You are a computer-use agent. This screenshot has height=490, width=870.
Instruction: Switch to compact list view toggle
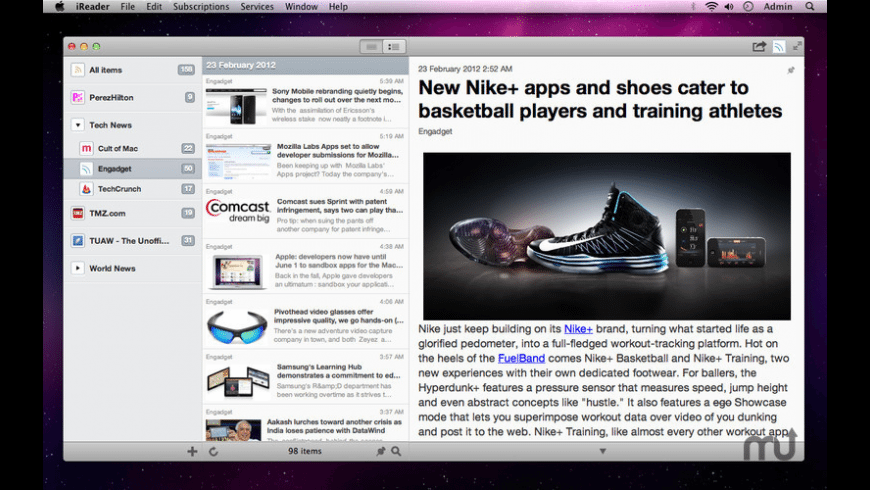372,46
